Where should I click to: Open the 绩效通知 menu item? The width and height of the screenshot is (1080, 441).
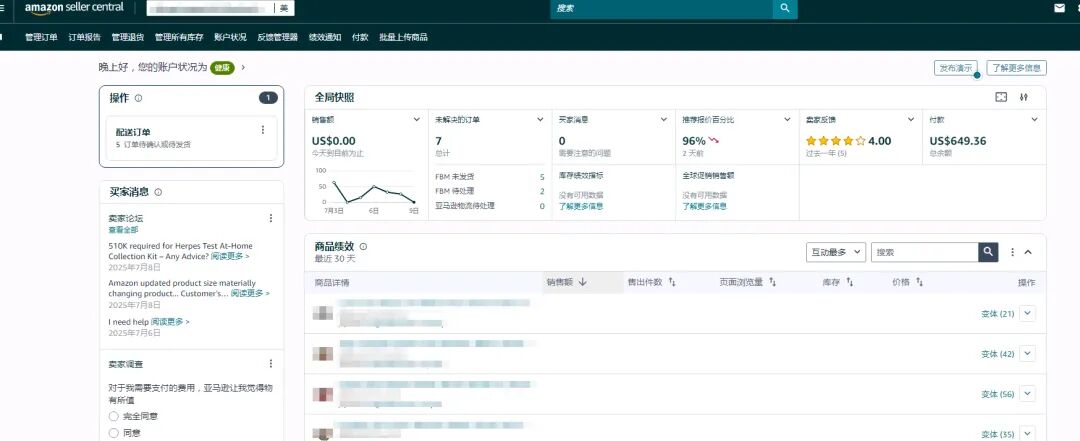324,37
